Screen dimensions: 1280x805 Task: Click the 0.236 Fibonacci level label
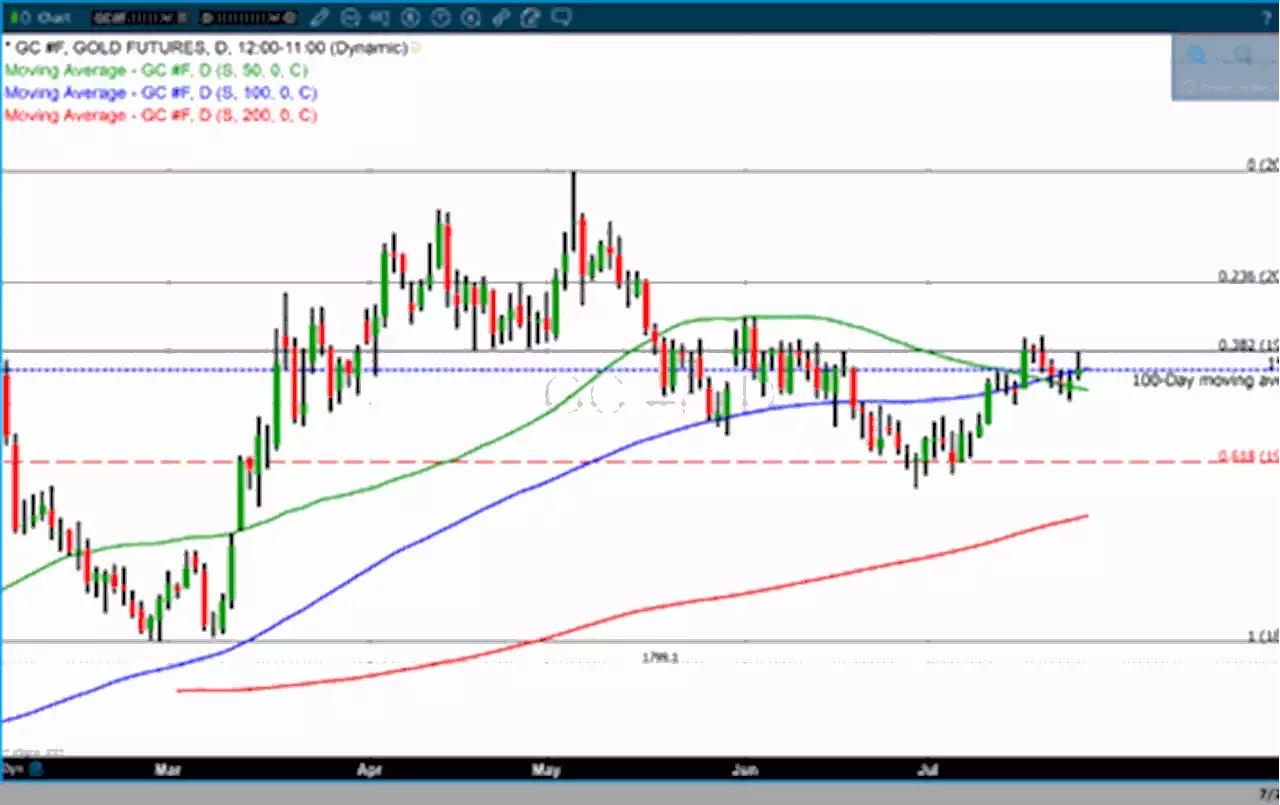1248,275
